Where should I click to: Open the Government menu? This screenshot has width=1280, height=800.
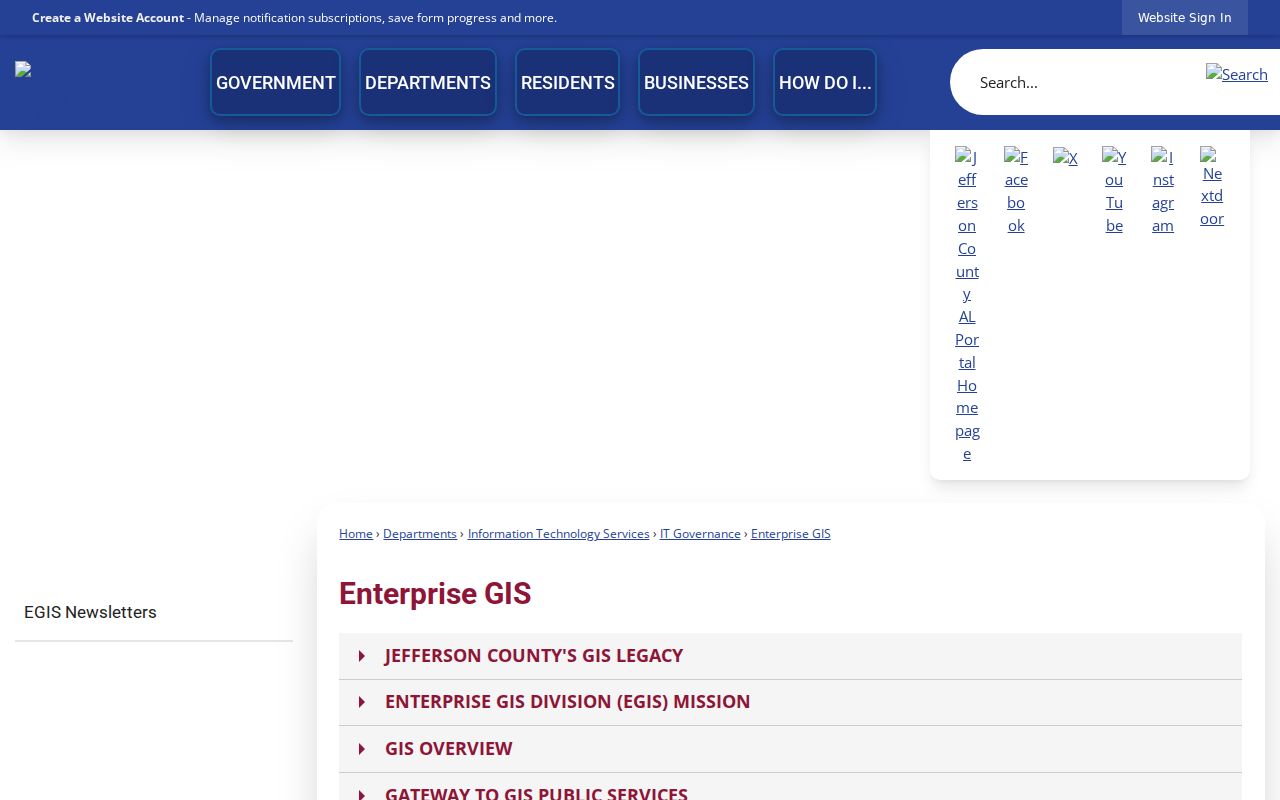275,83
